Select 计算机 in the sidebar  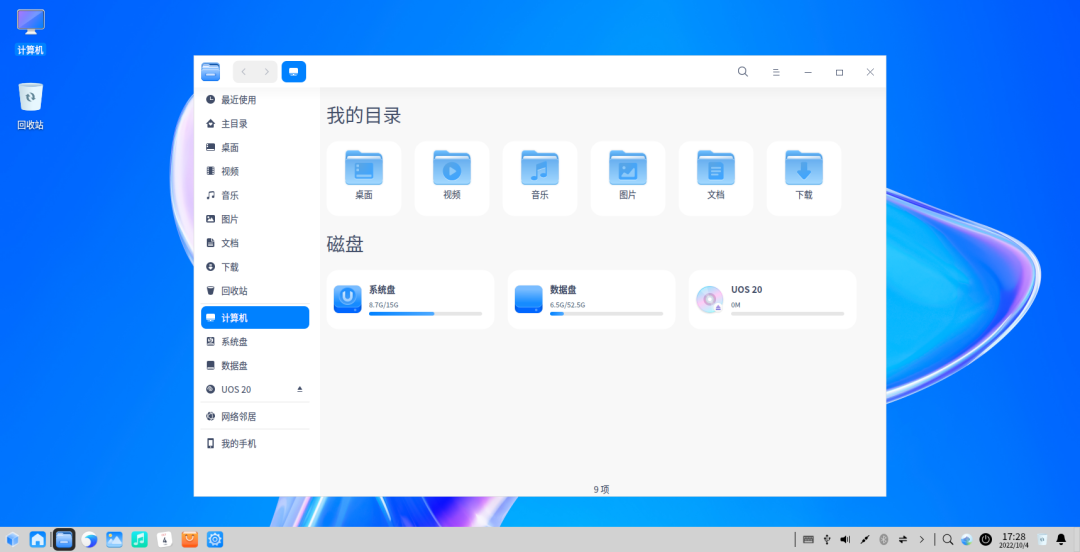click(x=255, y=318)
